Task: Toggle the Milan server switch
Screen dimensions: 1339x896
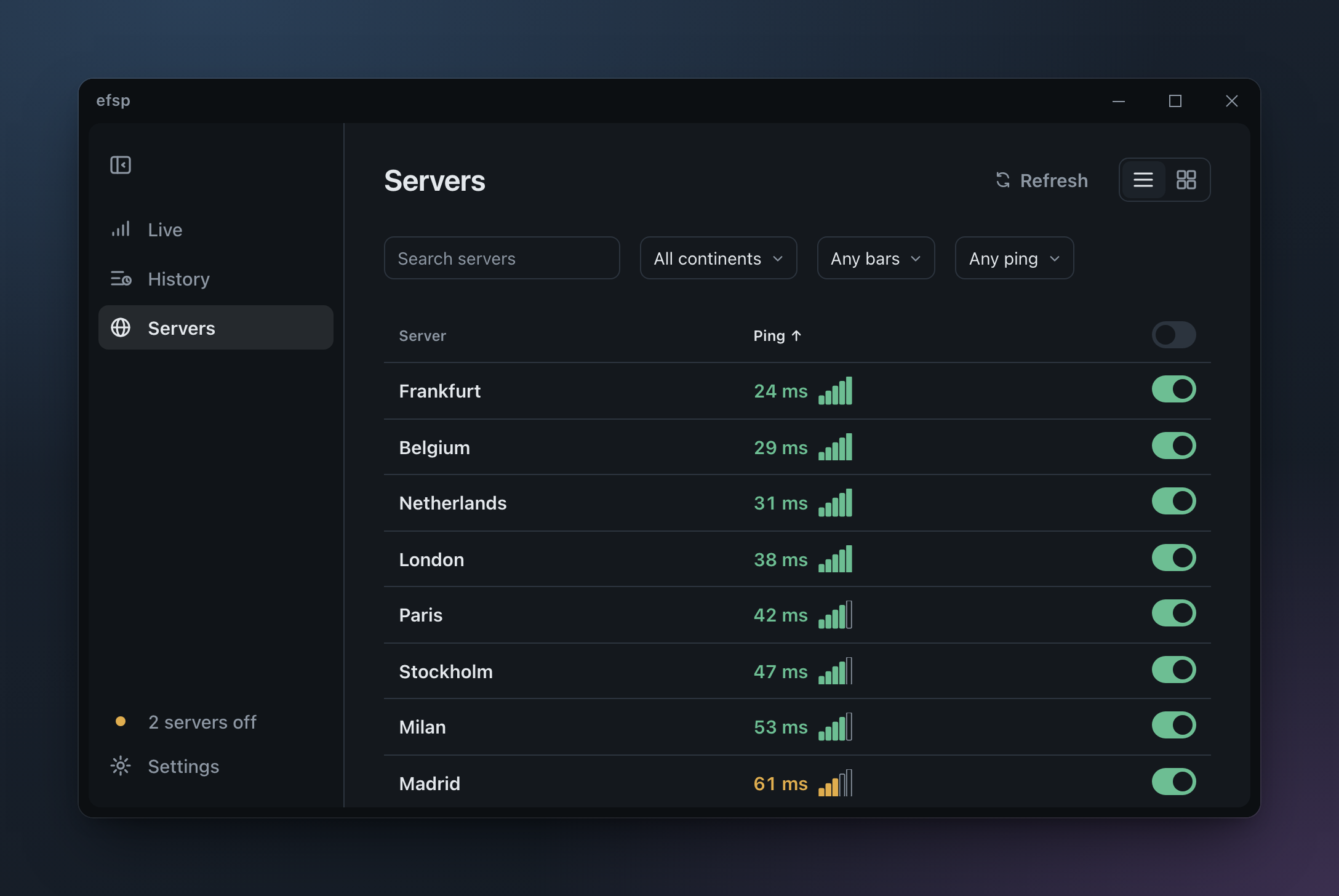Action: click(x=1173, y=725)
